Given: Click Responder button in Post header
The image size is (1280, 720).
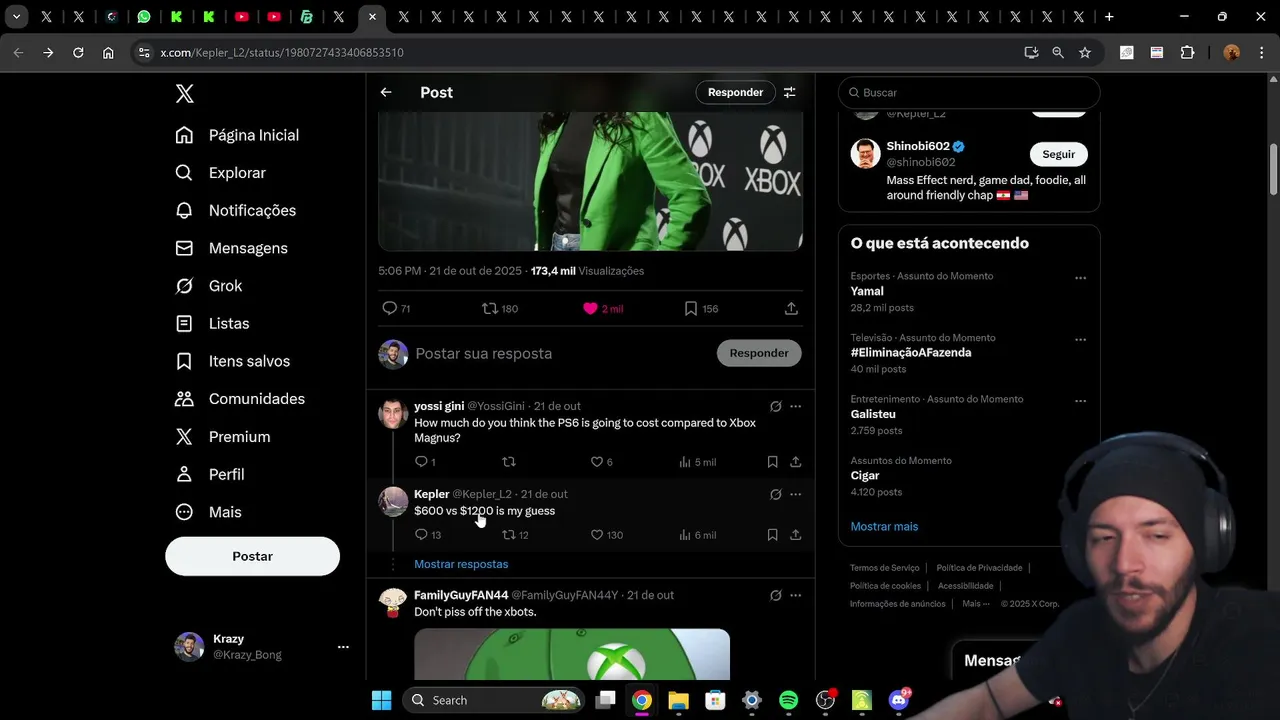Looking at the screenshot, I should [x=735, y=92].
